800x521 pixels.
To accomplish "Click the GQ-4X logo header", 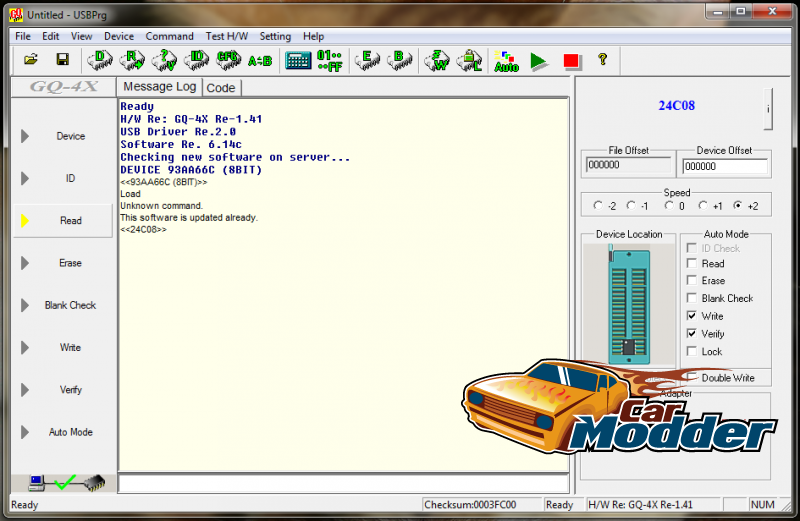I will (63, 87).
